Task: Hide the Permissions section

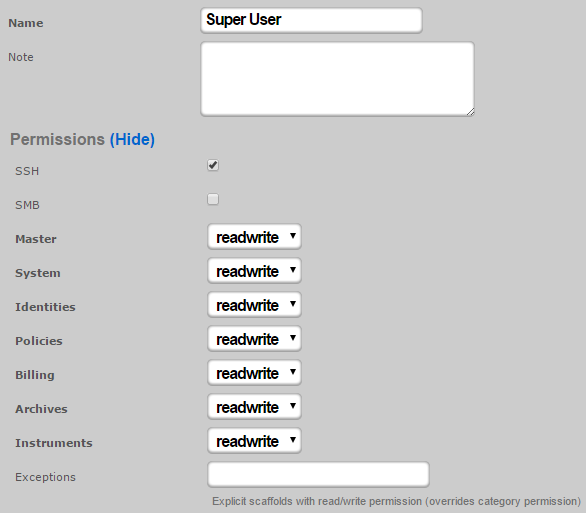Action: [x=132, y=139]
